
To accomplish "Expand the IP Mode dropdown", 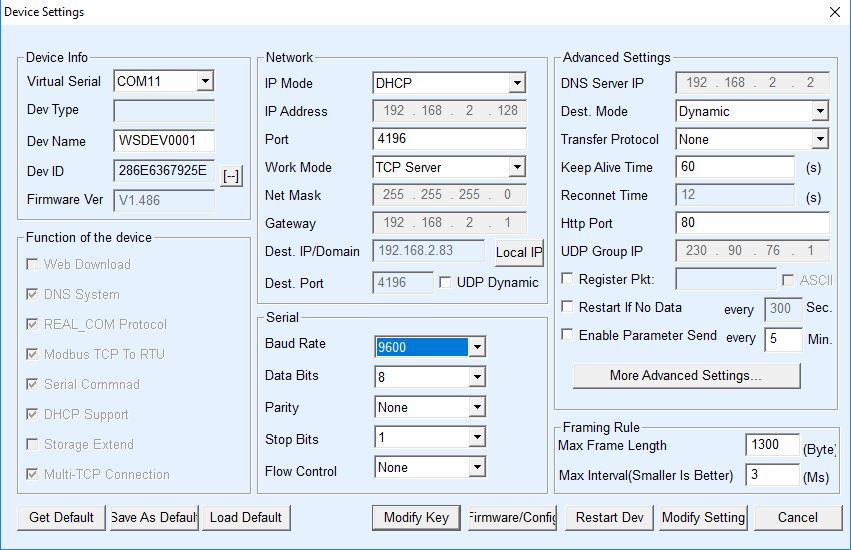I will click(x=516, y=83).
